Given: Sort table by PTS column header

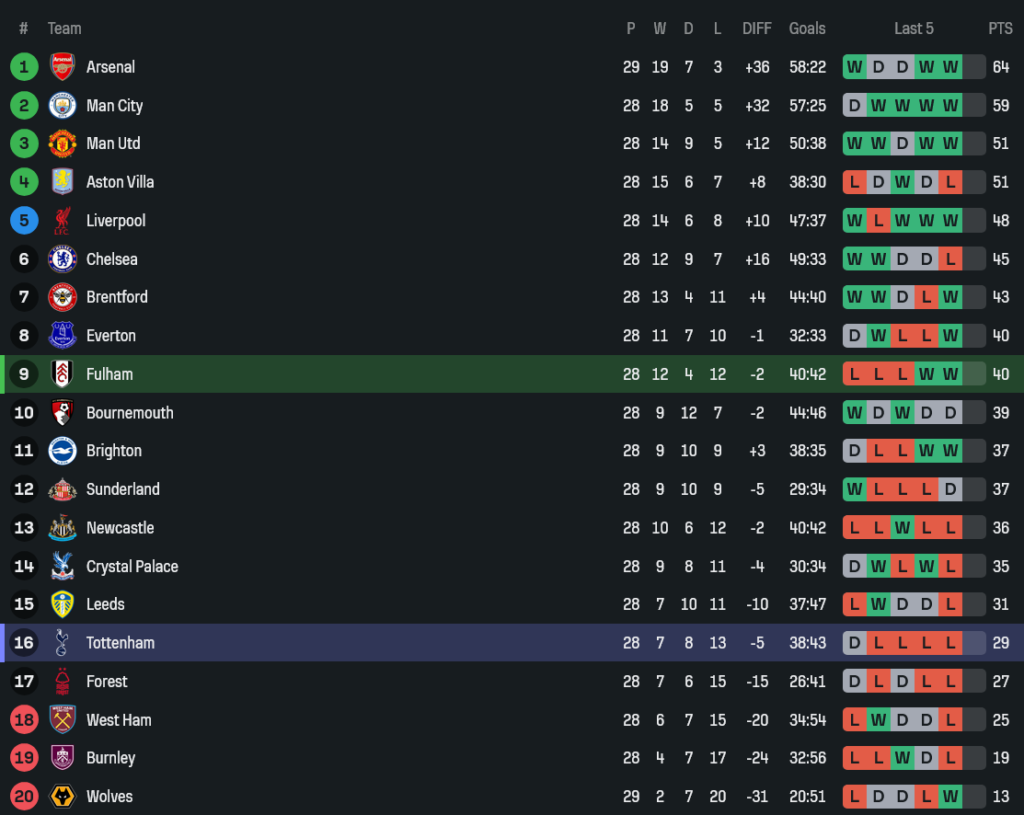Looking at the screenshot, I should coord(1000,28).
